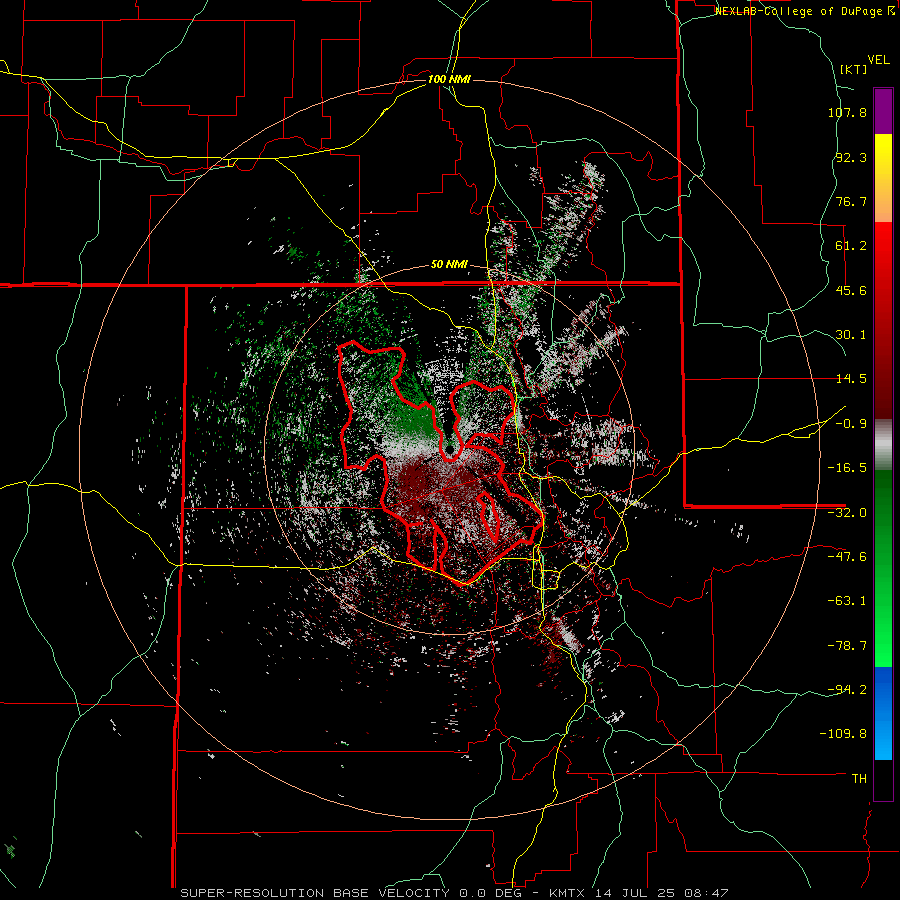Select the -0.9 legend value
The height and width of the screenshot is (900, 900).
coord(851,424)
